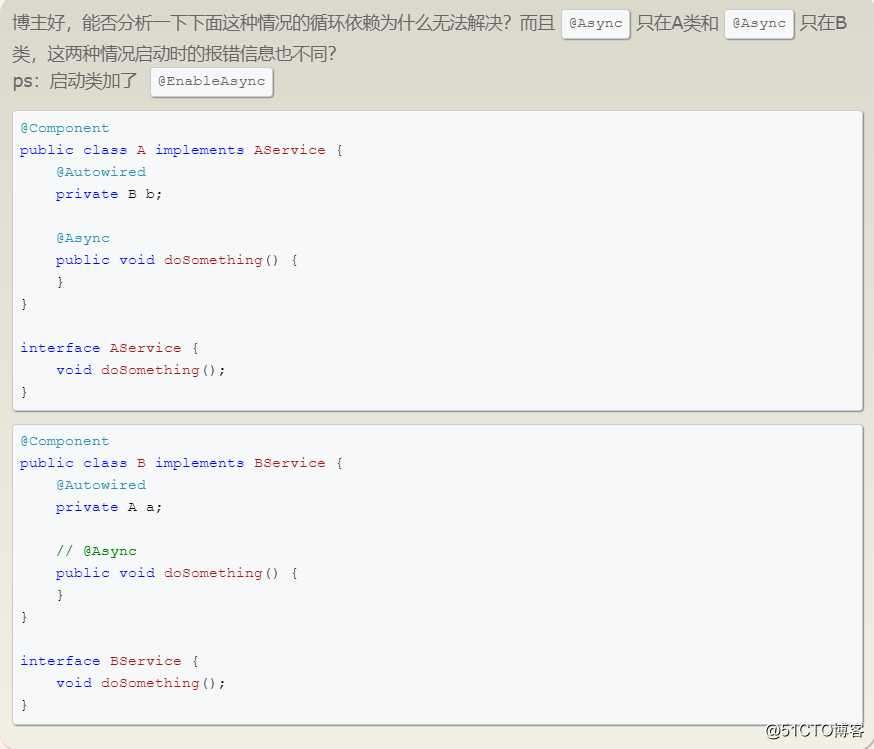Screen dimensions: 874x749
Task: Click the text 'ps：启动类加了'
Action: [x=75, y=81]
